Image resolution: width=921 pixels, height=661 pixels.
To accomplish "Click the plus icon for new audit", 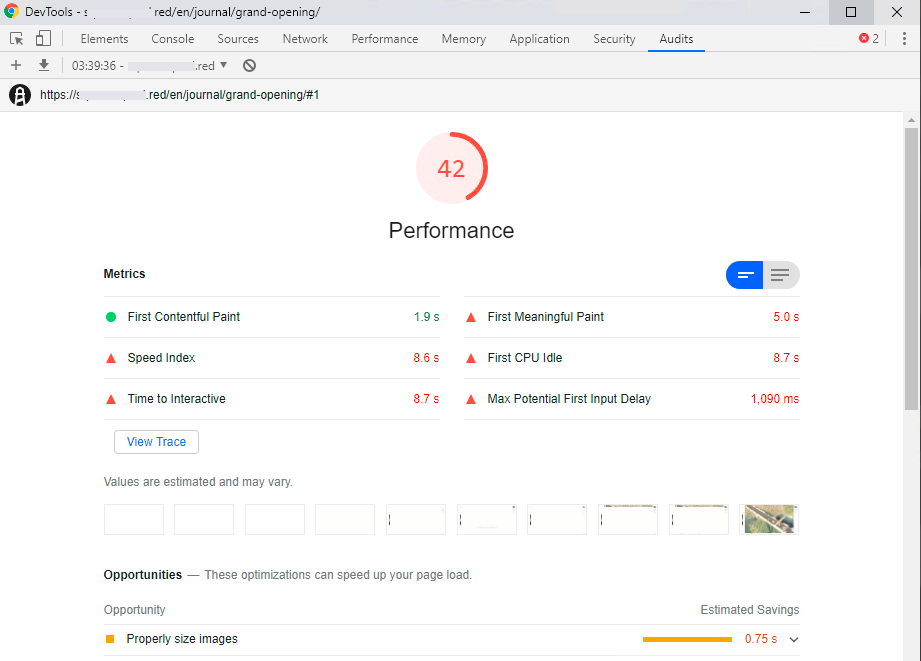I will 16,65.
